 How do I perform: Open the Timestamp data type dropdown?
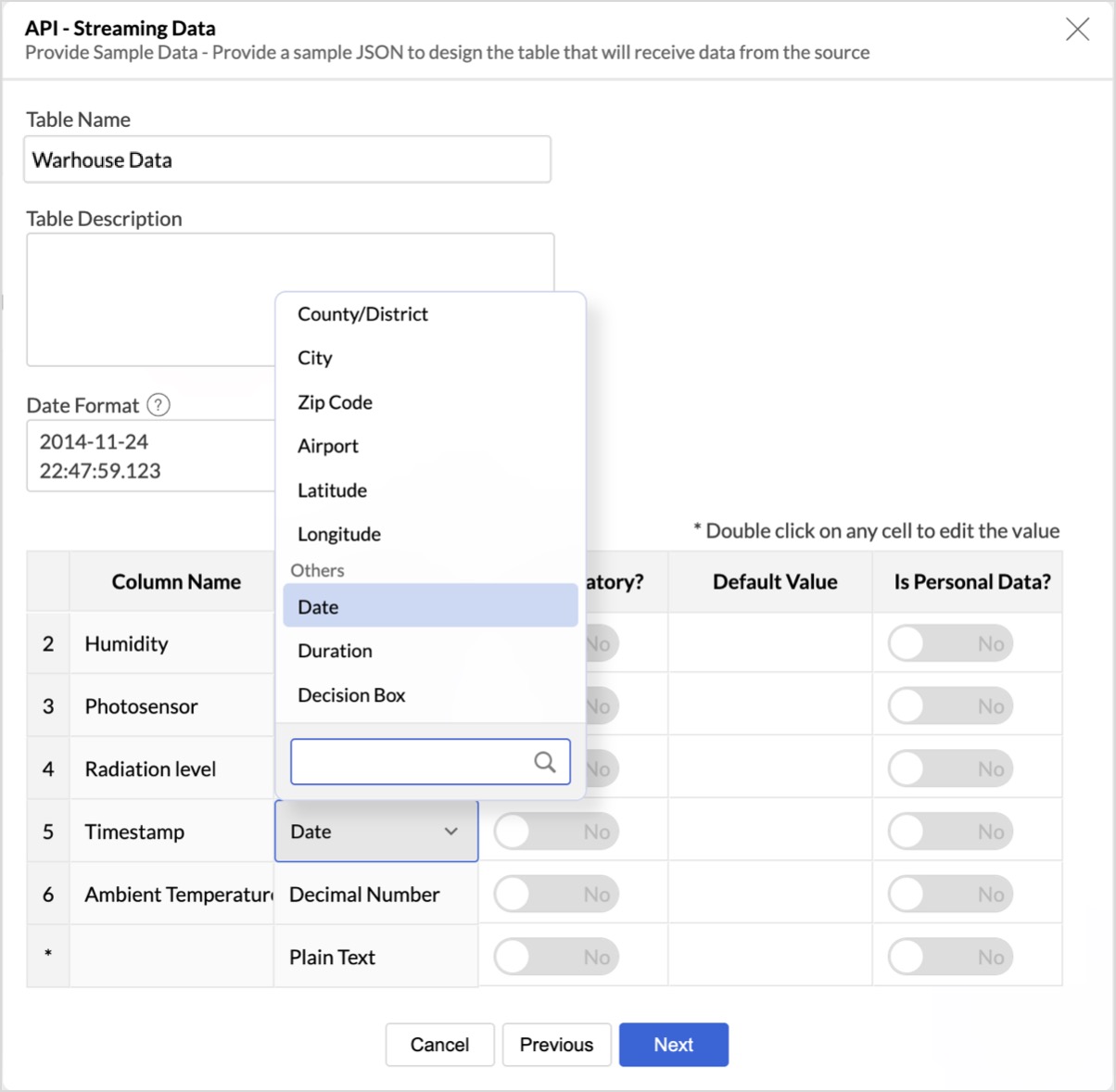(x=376, y=832)
